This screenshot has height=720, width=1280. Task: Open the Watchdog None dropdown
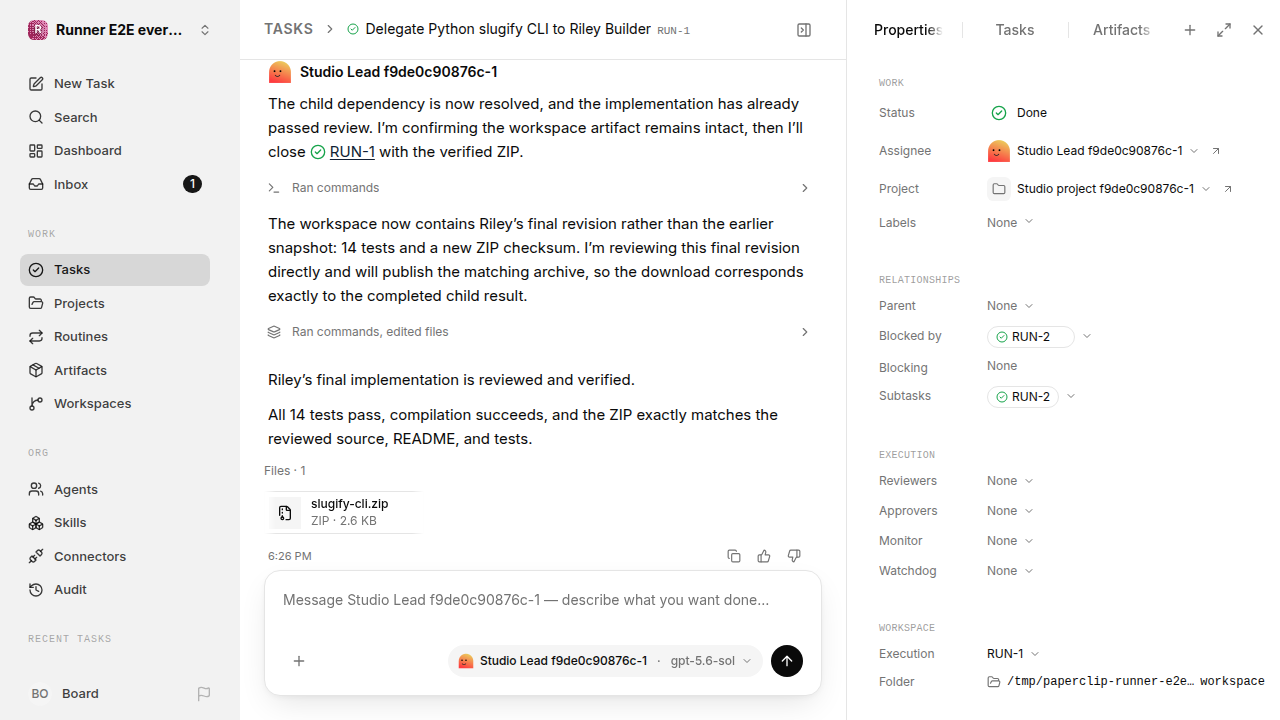1010,571
